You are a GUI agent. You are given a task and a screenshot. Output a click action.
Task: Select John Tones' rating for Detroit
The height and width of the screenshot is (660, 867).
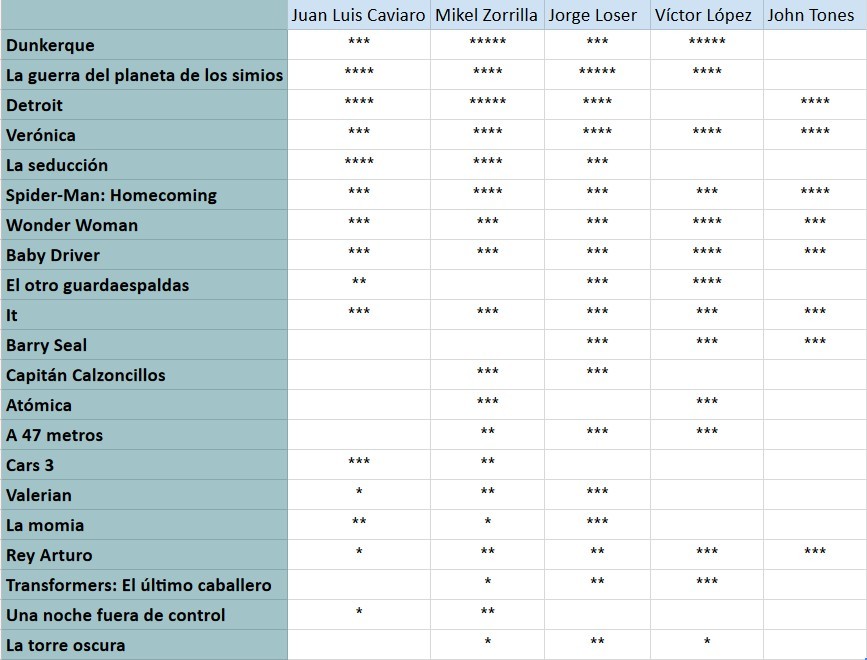click(x=815, y=102)
